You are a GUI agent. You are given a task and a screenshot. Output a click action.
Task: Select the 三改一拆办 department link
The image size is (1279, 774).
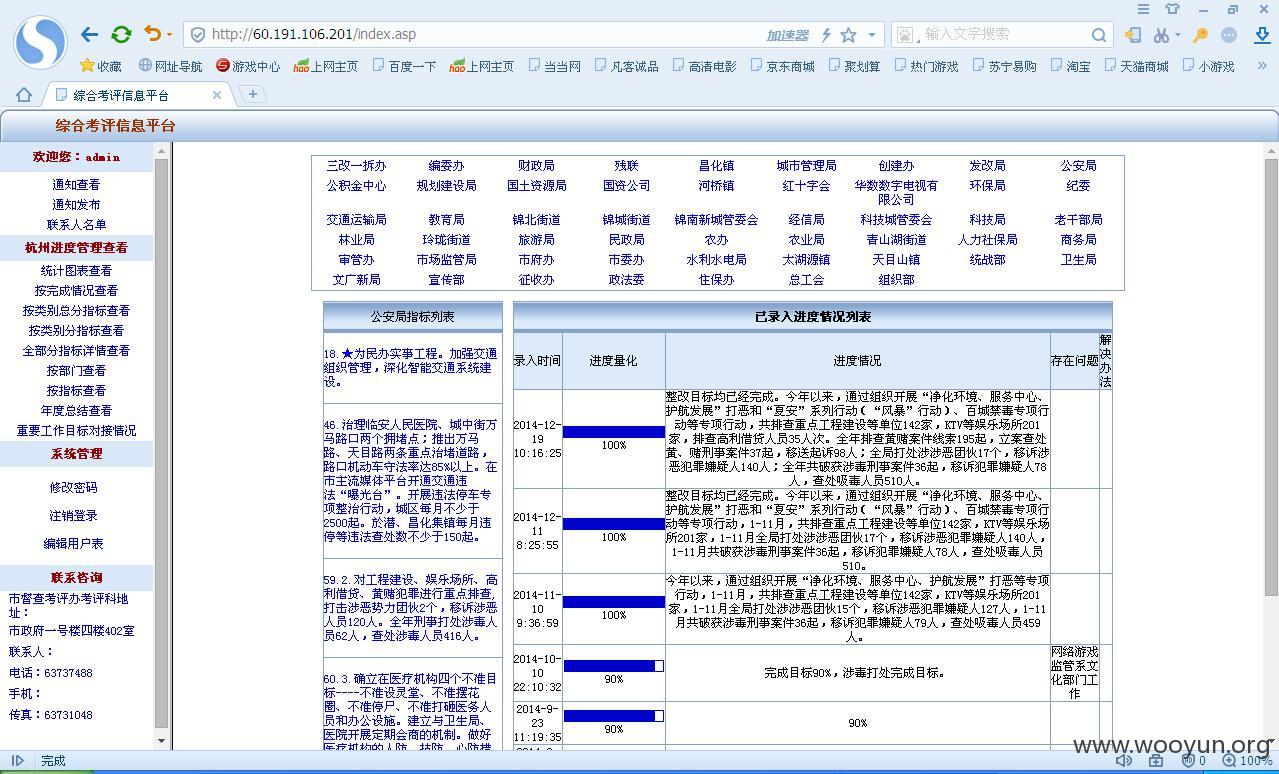[356, 166]
